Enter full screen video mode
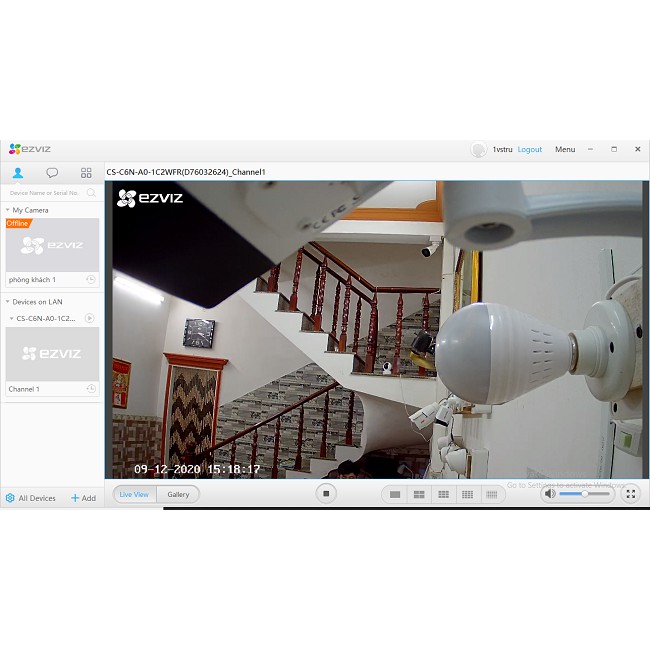 pyautogui.click(x=630, y=494)
